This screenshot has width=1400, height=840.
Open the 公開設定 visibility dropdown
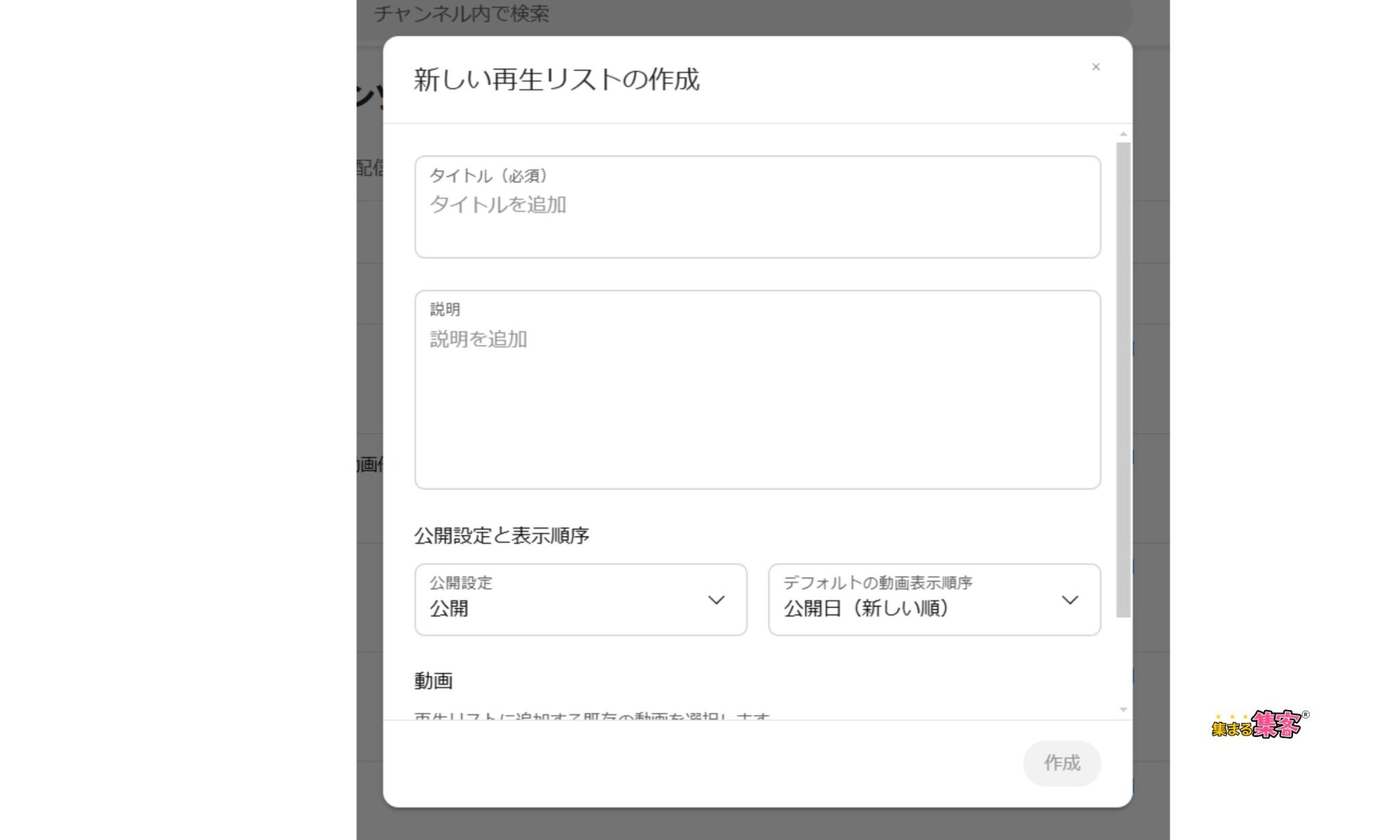pos(580,599)
